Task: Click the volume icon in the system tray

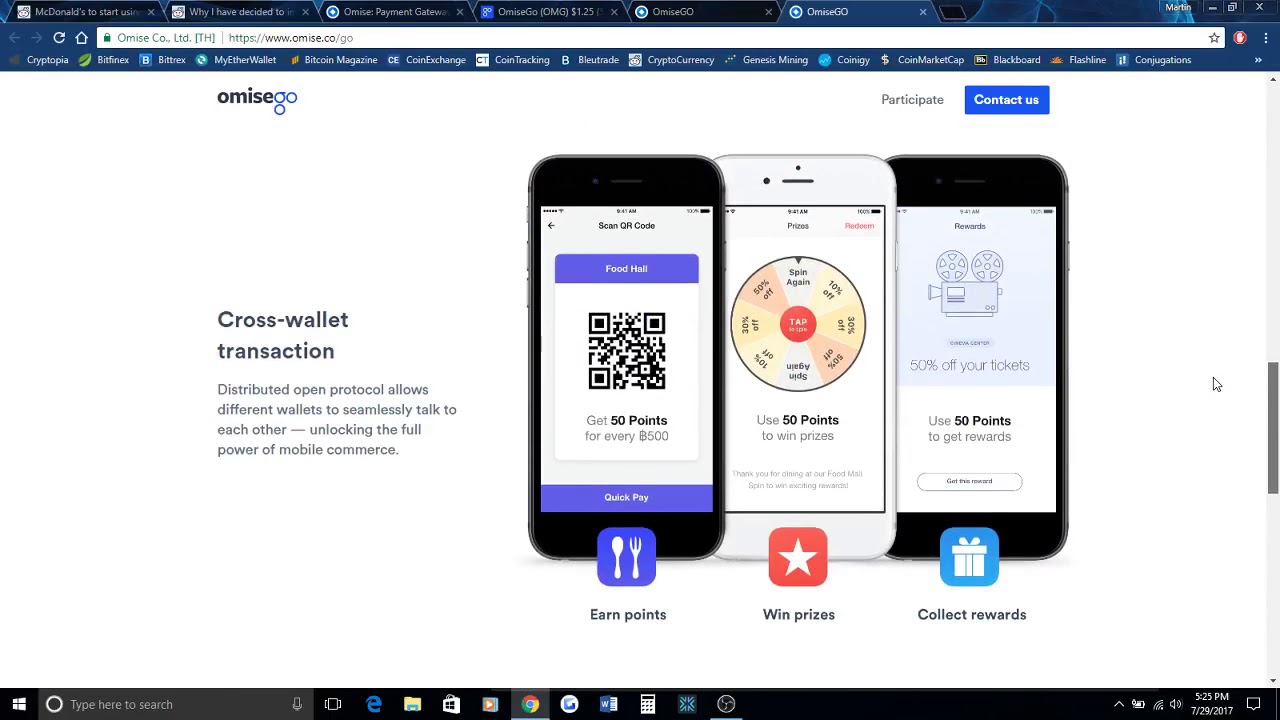Action: [1175, 704]
